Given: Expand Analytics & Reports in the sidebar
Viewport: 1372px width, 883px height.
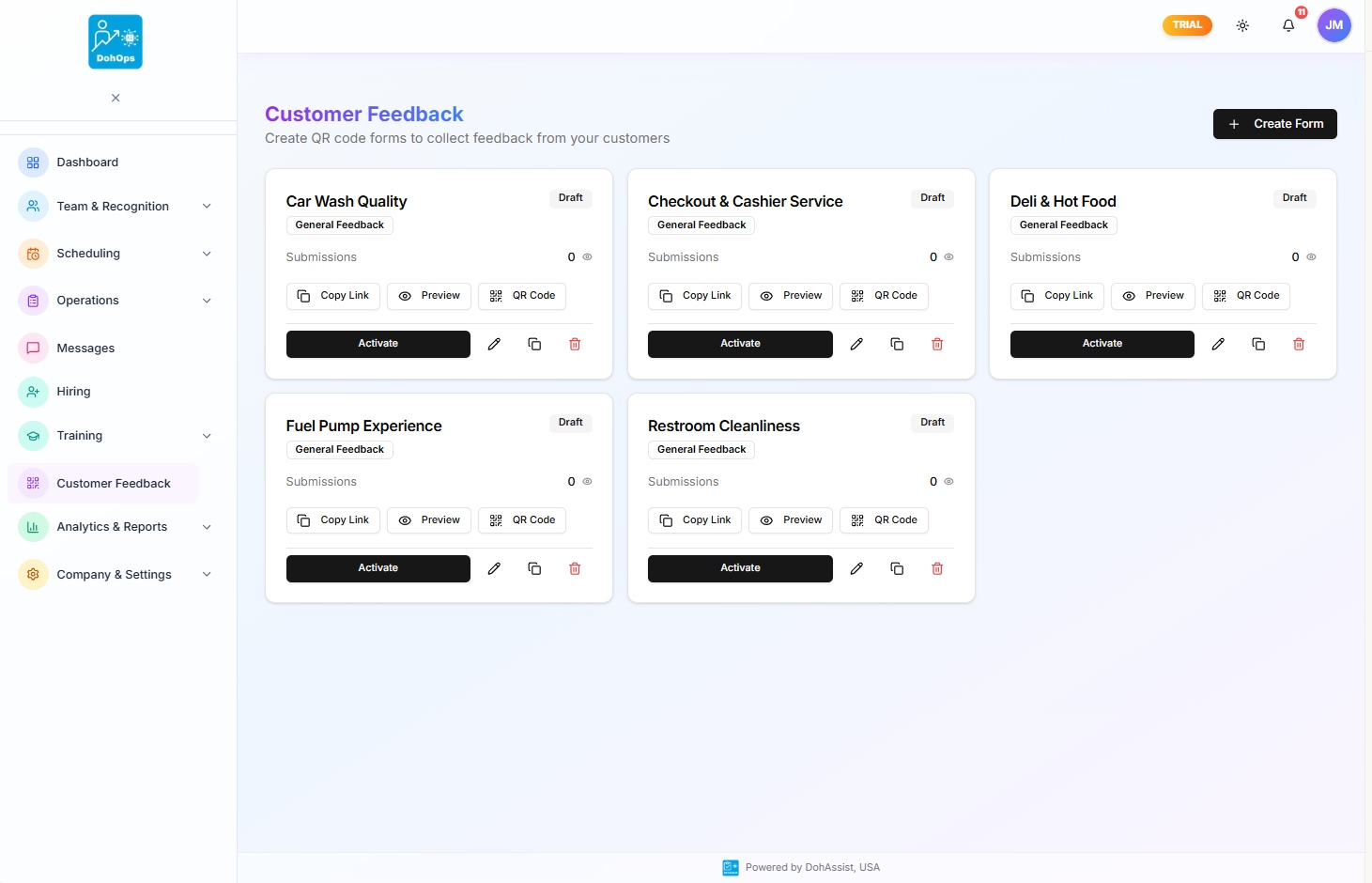Looking at the screenshot, I should pyautogui.click(x=207, y=527).
